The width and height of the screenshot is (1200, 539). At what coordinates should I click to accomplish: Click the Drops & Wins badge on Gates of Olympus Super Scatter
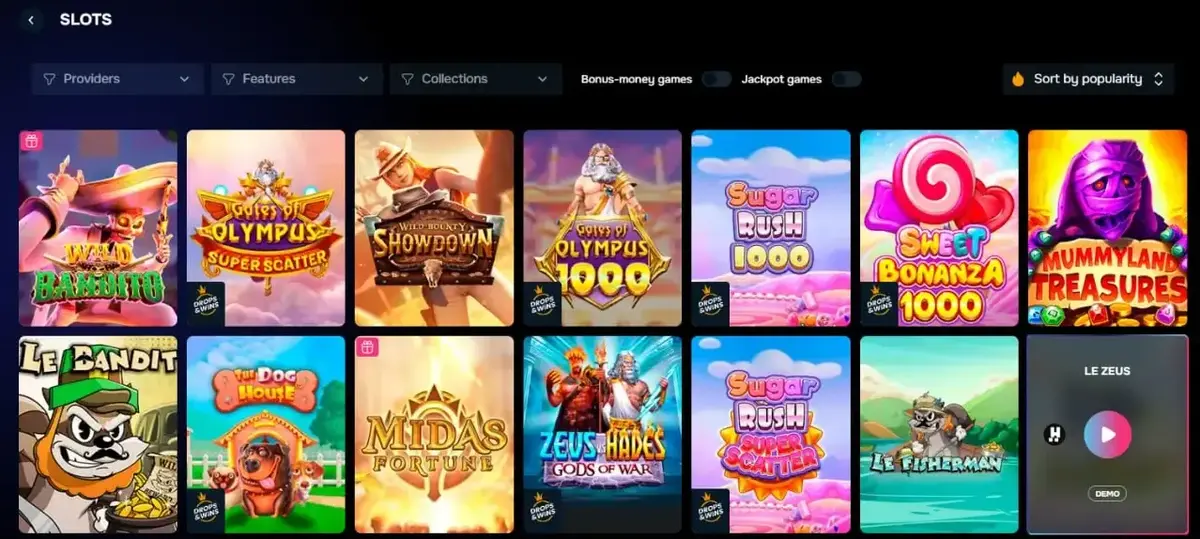206,305
